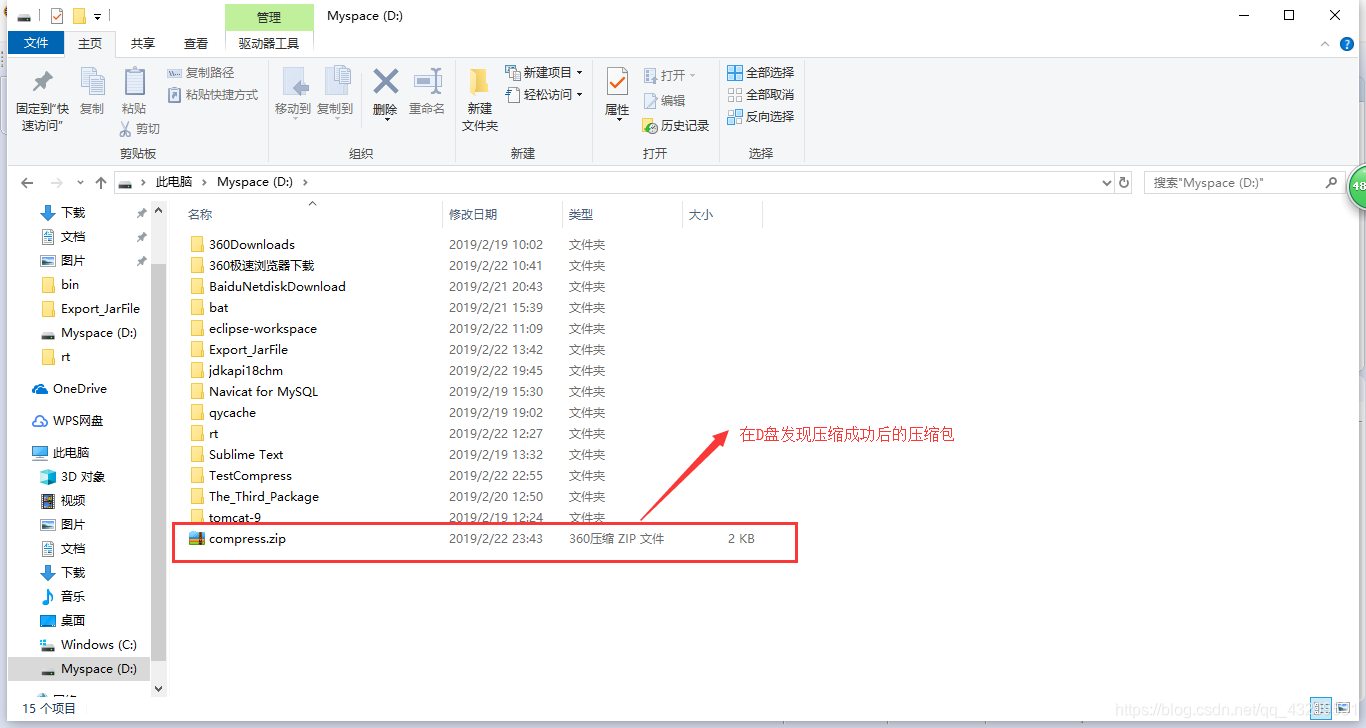Select Copy path option
The height and width of the screenshot is (728, 1366).
(200, 73)
